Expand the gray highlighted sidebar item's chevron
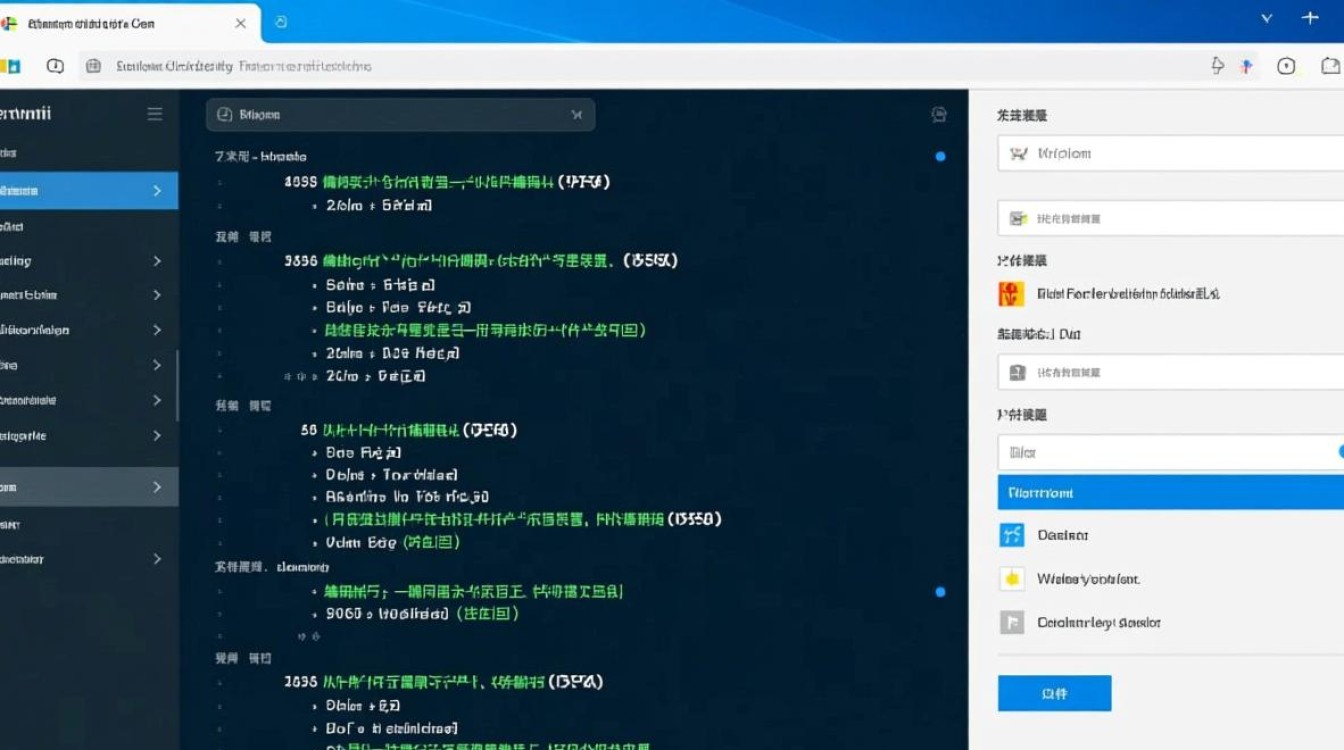The width and height of the screenshot is (1344, 750). coord(157,487)
